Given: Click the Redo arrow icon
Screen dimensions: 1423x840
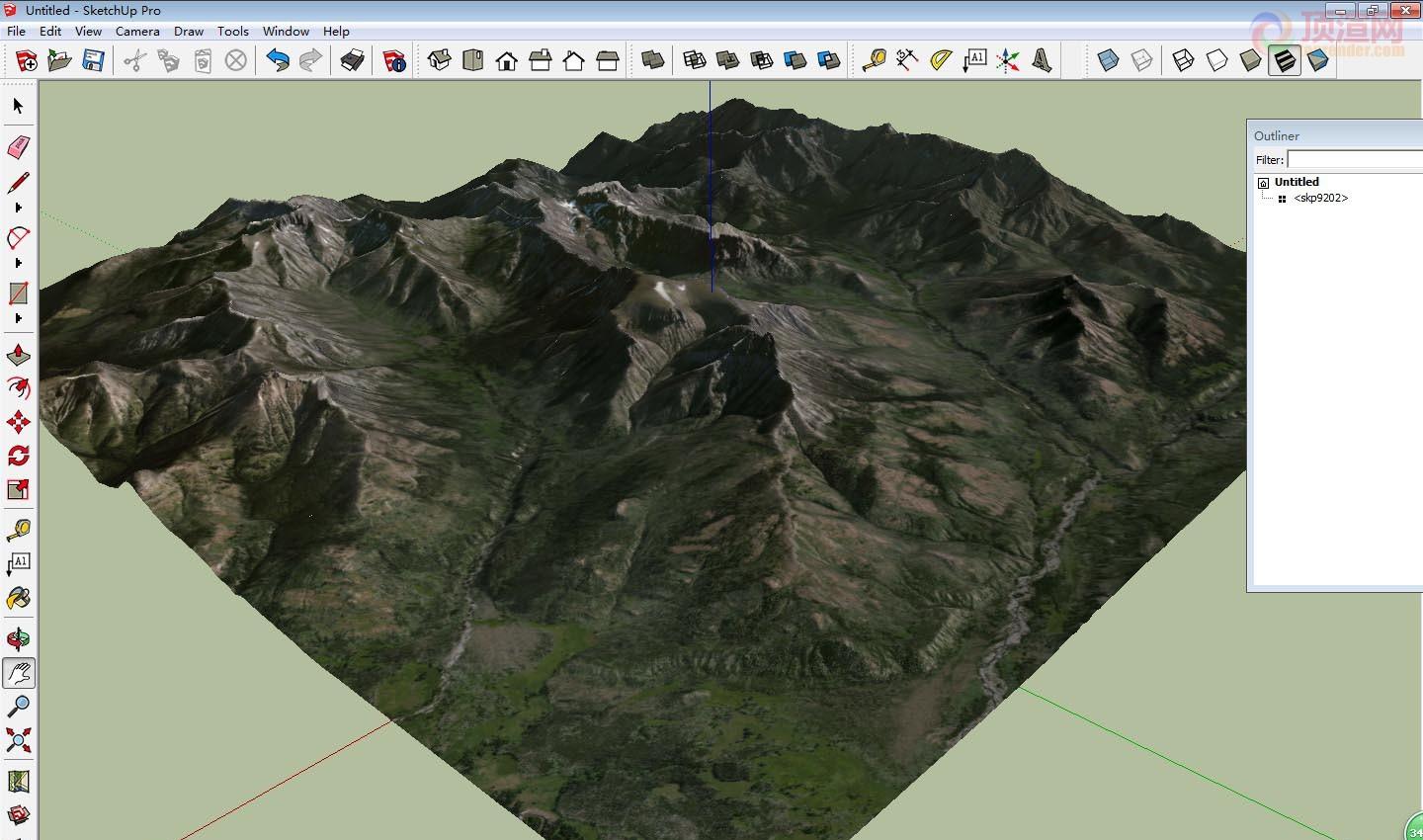Looking at the screenshot, I should point(311,61).
